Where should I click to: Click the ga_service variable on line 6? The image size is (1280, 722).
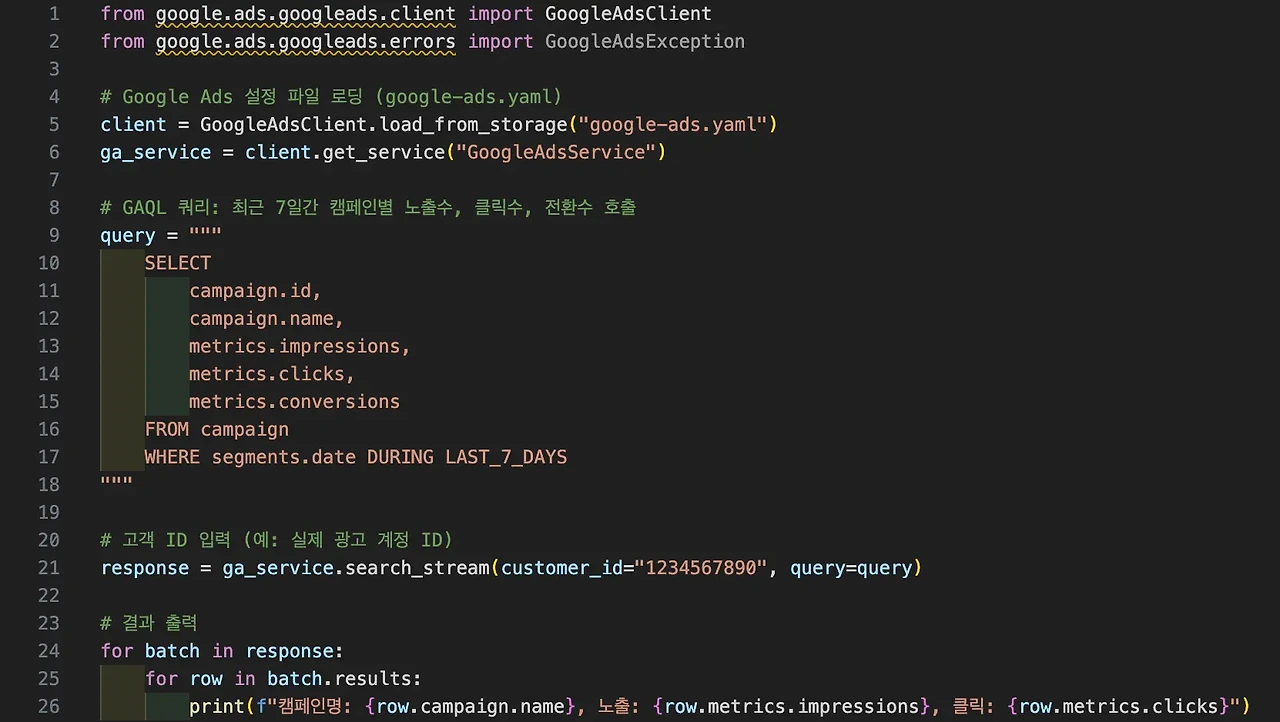click(156, 153)
